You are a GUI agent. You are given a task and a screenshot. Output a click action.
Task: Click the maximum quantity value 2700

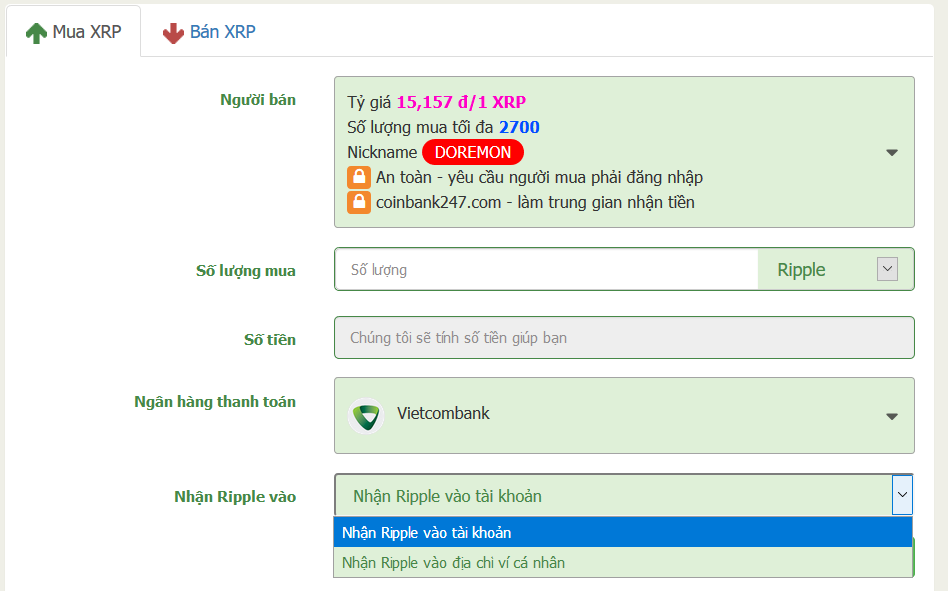[x=519, y=128]
